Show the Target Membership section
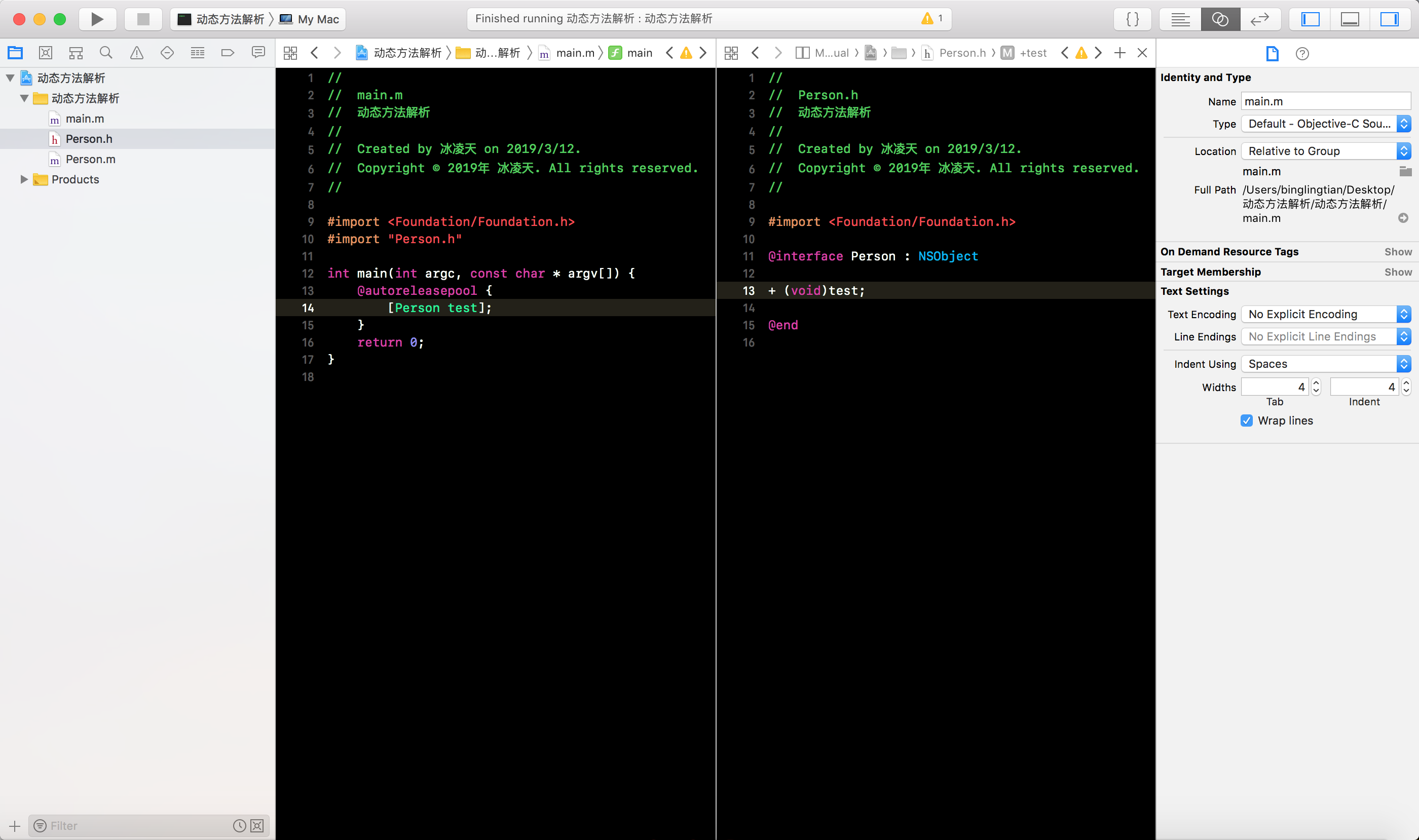This screenshot has width=1419, height=840. tap(1398, 272)
